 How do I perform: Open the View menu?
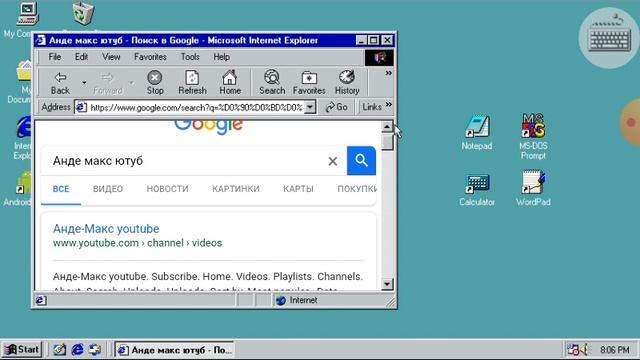tap(111, 57)
